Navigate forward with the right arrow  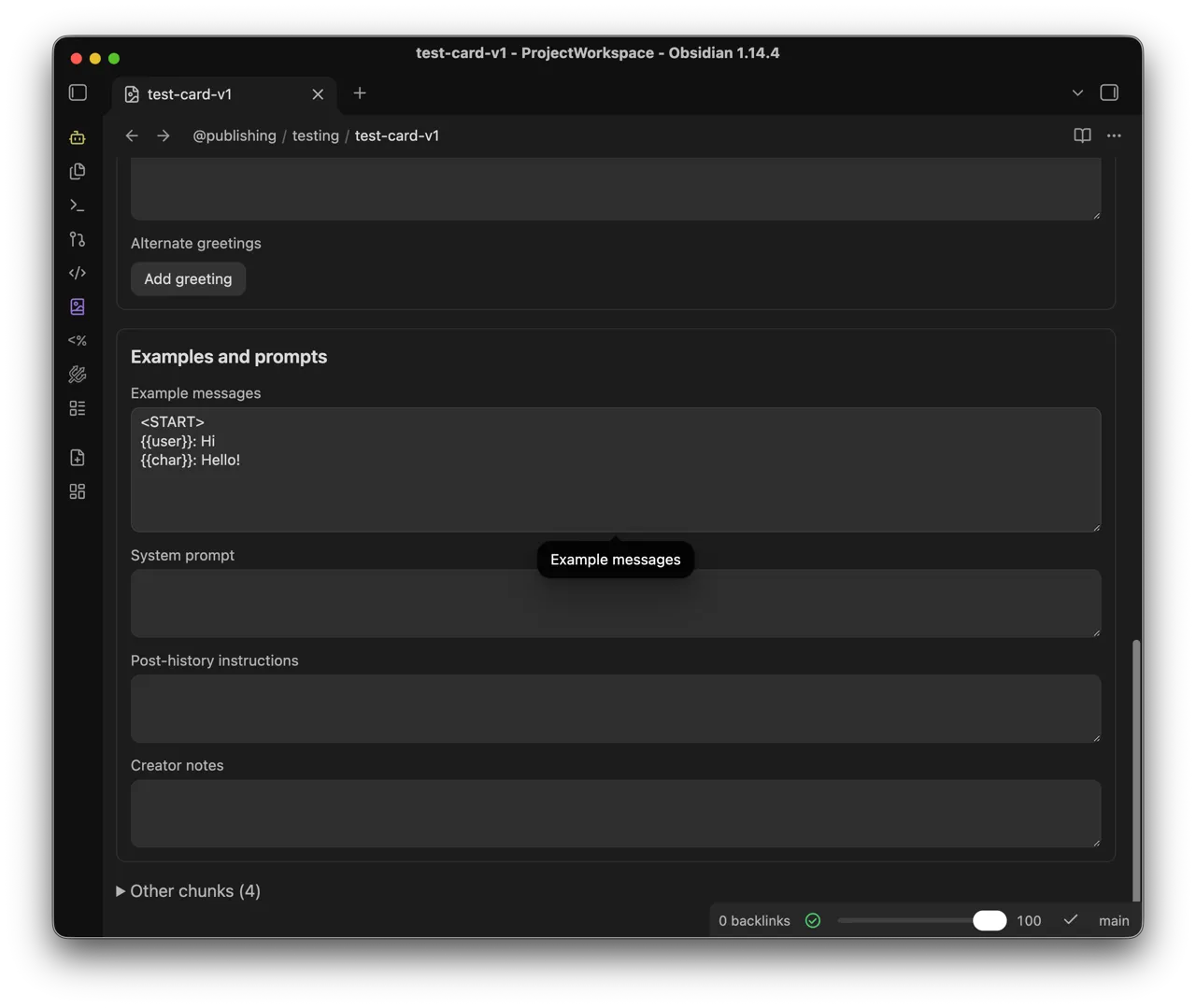[164, 135]
